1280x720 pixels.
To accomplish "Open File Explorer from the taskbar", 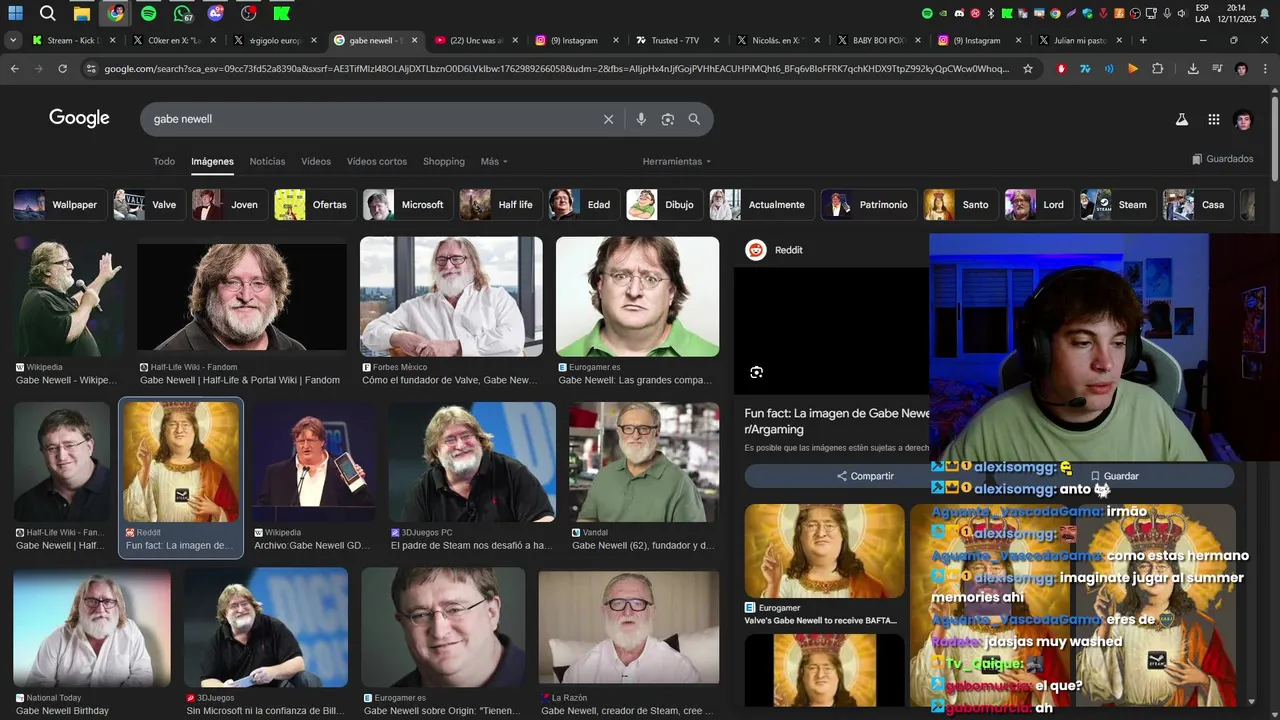I will (81, 13).
